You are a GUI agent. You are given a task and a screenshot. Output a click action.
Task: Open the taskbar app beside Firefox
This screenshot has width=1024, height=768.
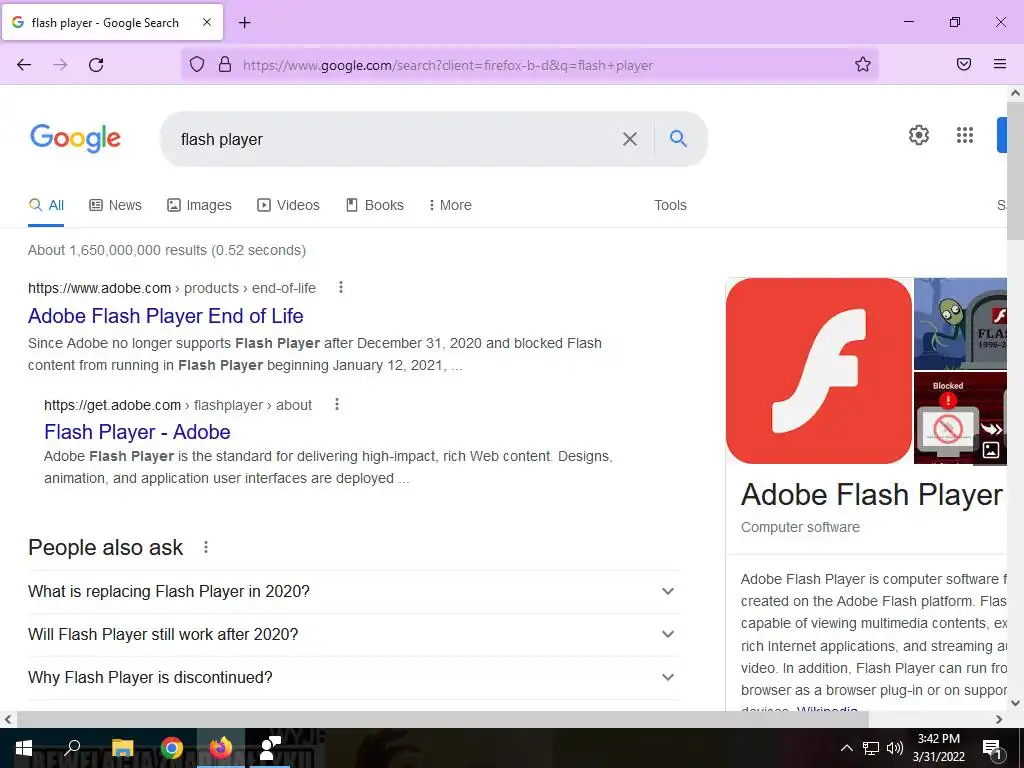coord(270,748)
